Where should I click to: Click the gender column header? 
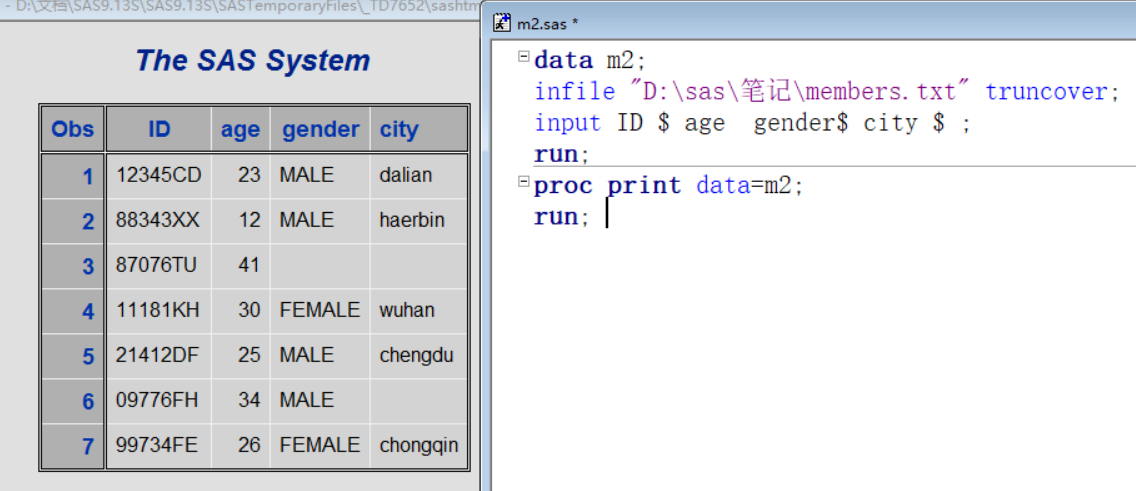click(x=320, y=129)
